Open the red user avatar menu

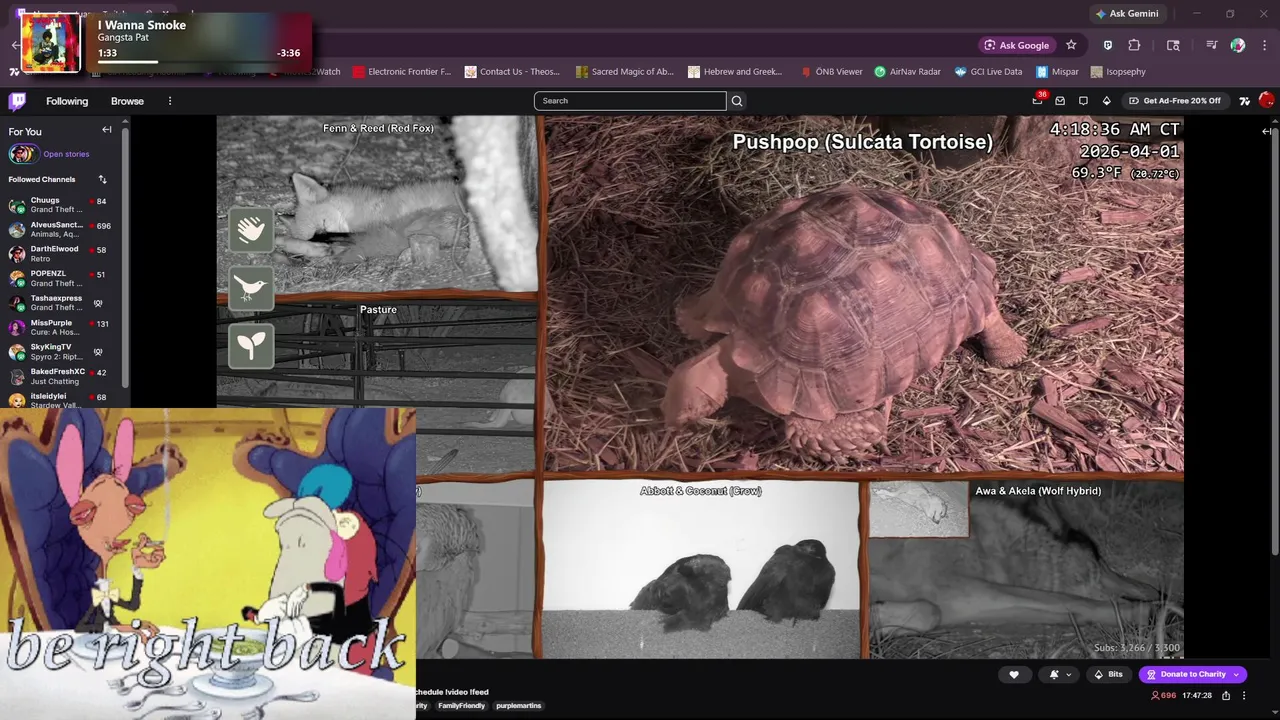(x=1267, y=100)
